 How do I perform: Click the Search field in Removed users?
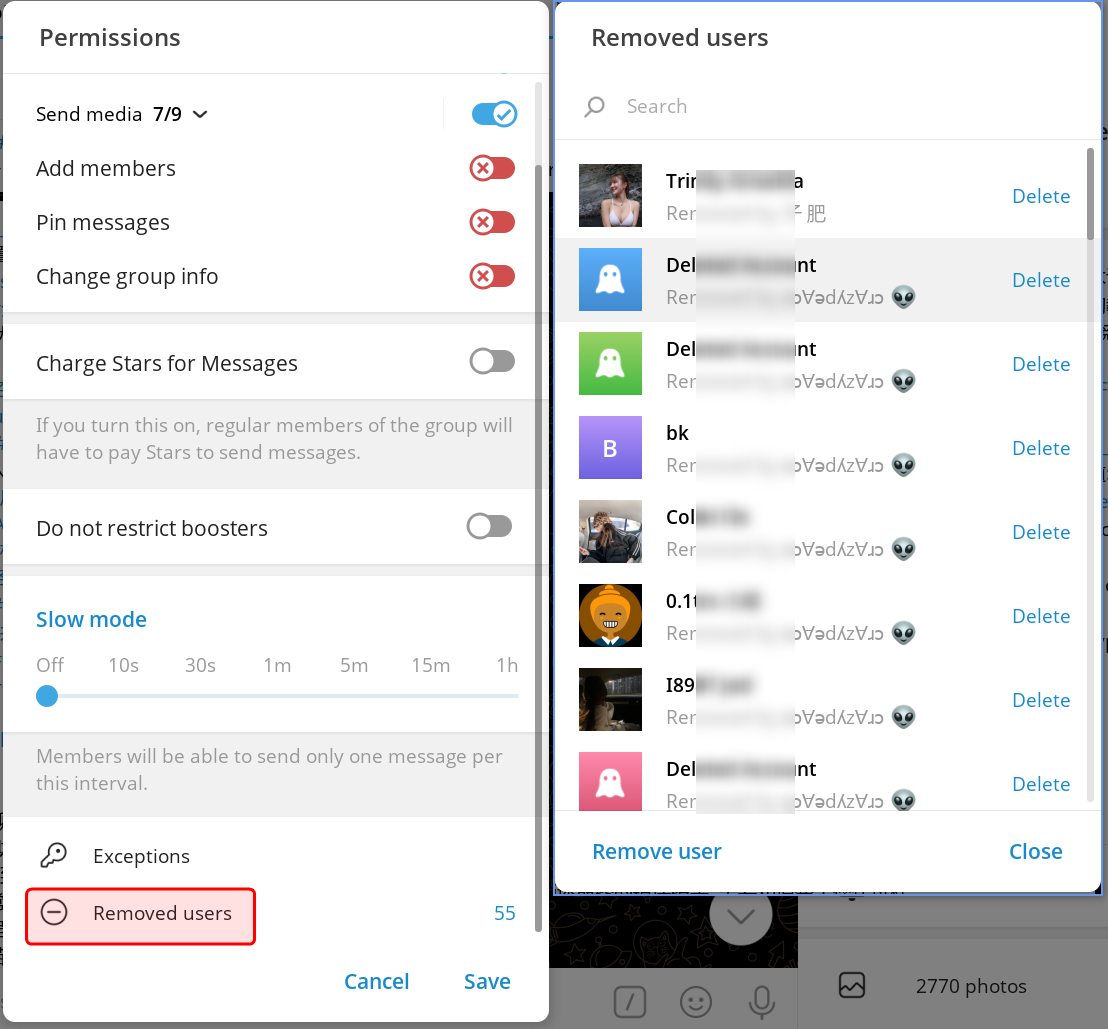840,107
